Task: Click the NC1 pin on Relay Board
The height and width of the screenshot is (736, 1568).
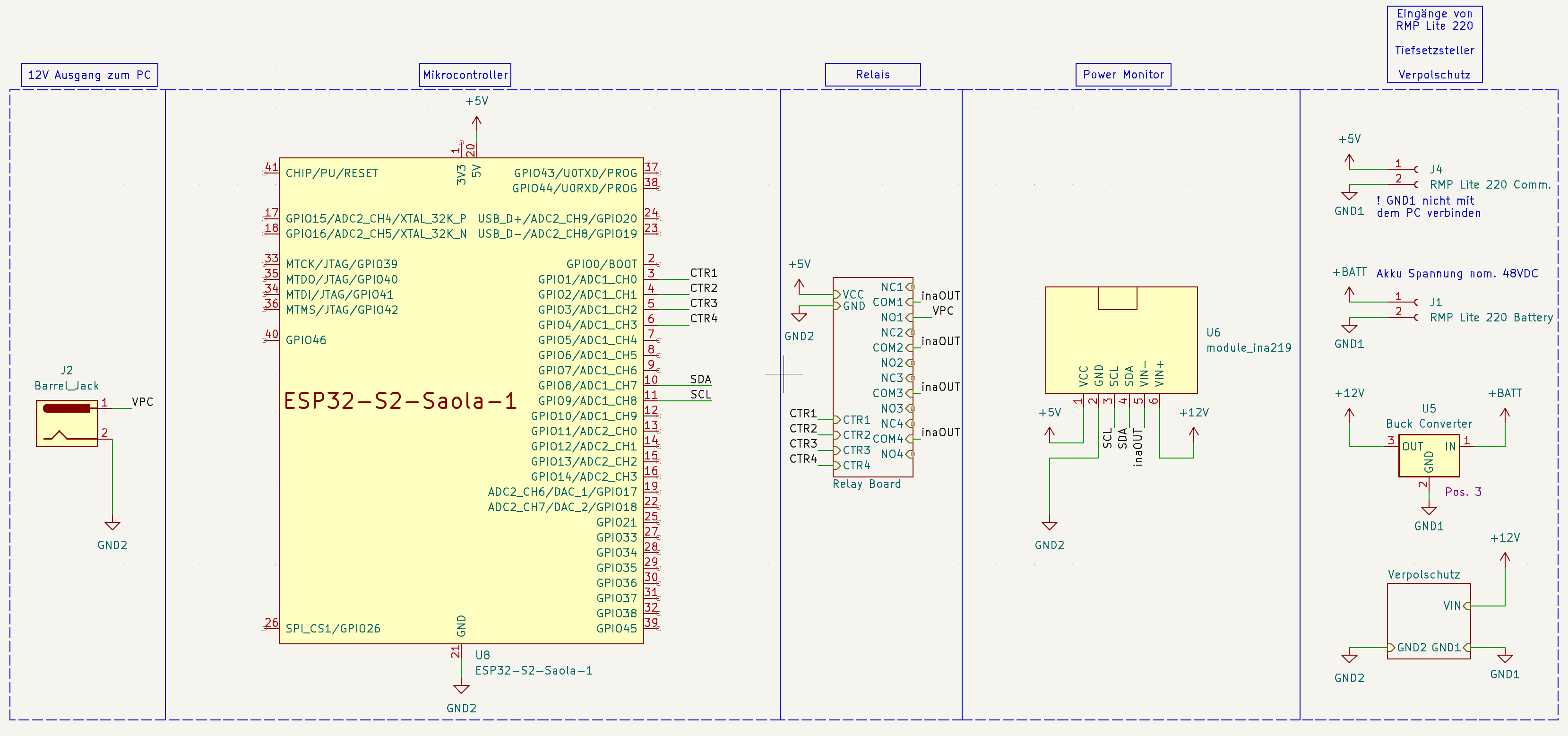Action: point(910,287)
